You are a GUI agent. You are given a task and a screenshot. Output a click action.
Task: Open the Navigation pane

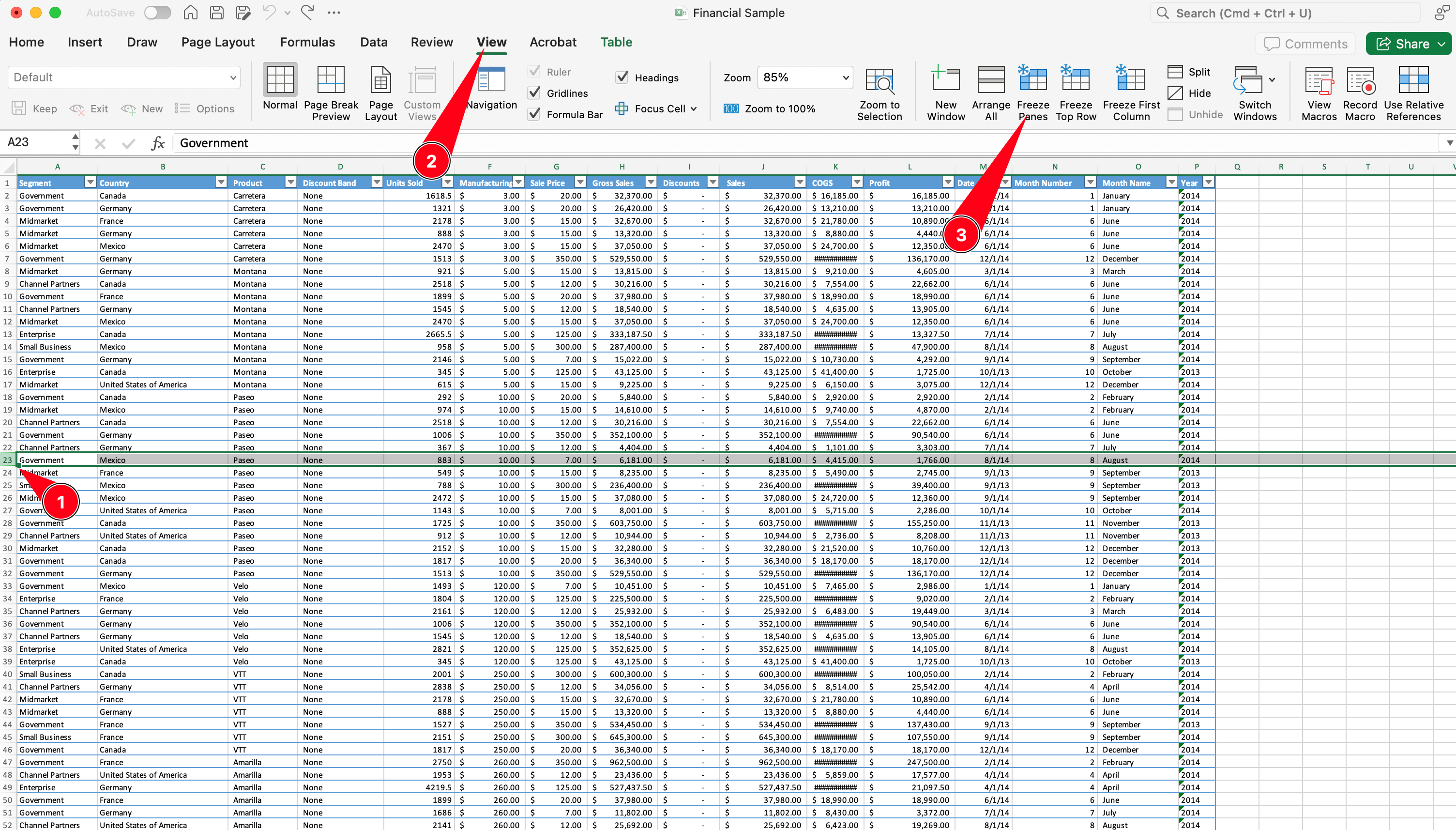point(491,87)
